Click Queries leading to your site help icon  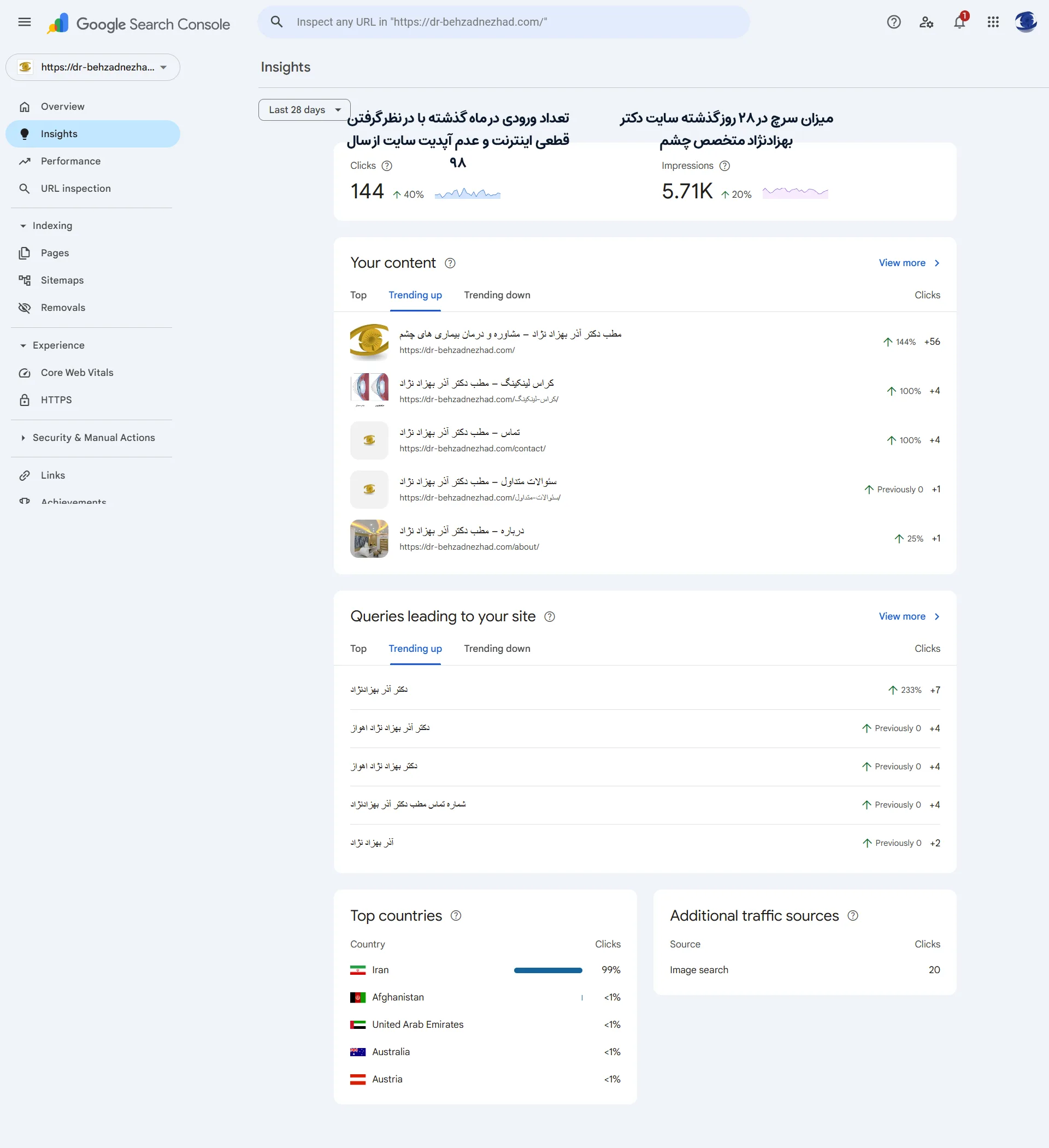[x=550, y=617]
